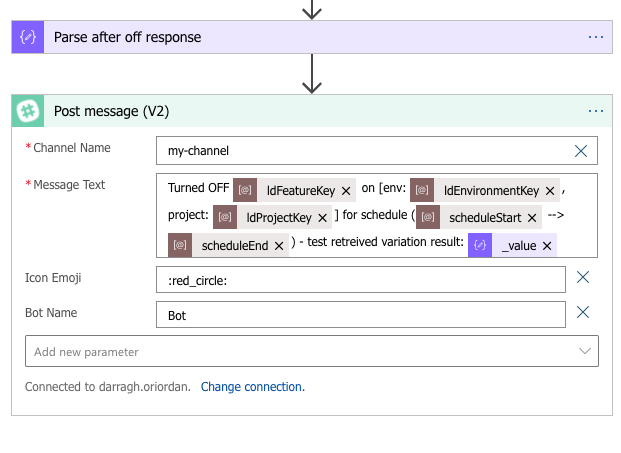Expand the Add new parameter dropdown

point(312,351)
